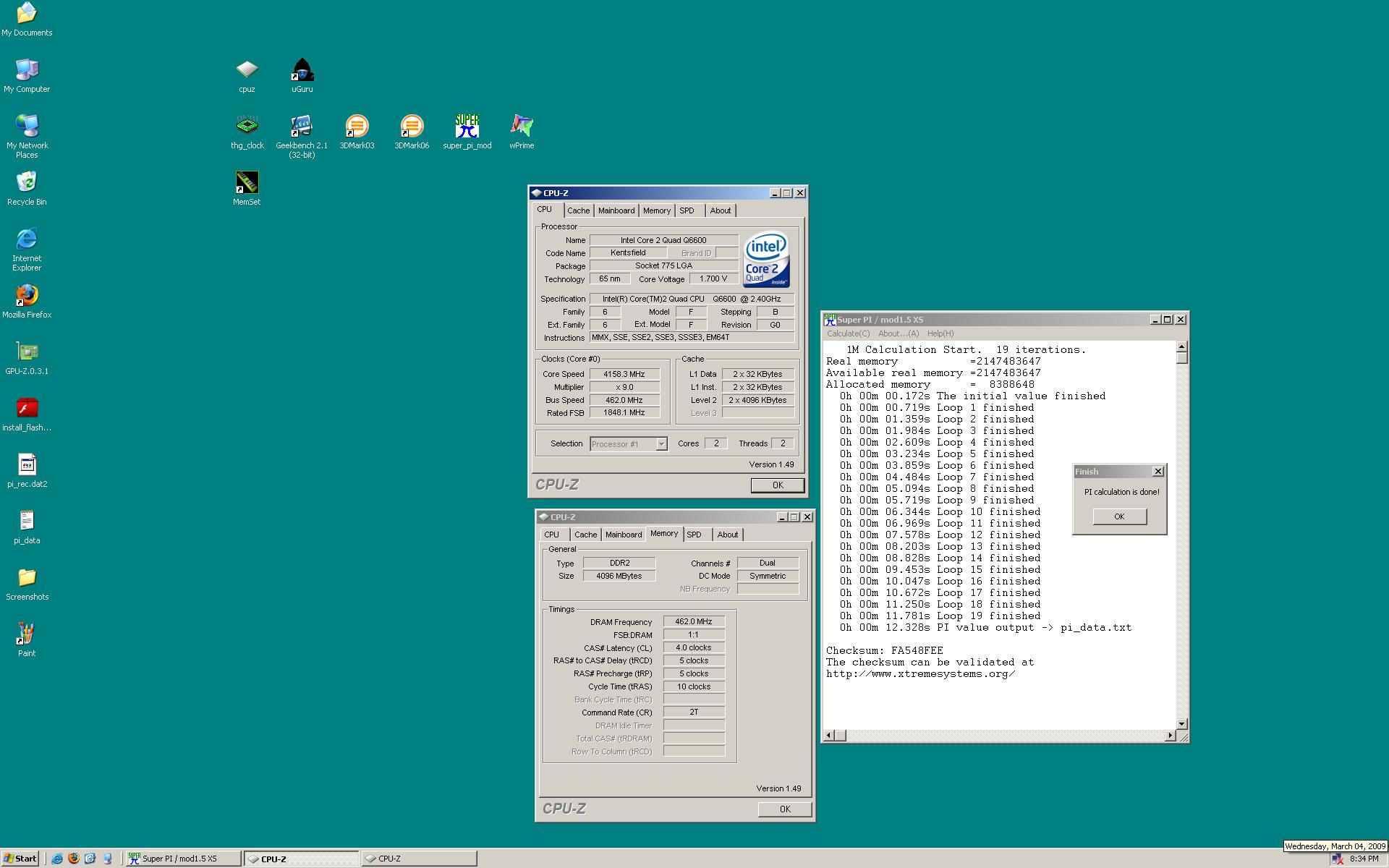Open SPD tab in lower CPU-Z window

pos(694,535)
